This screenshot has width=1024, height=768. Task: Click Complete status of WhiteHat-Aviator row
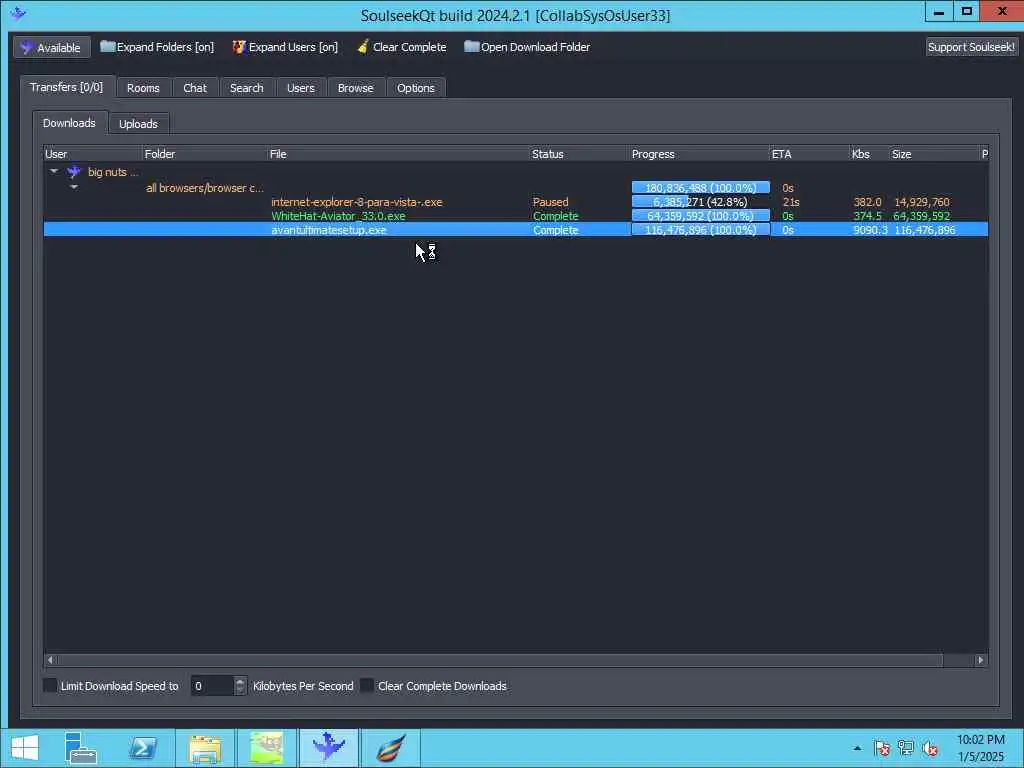556,216
